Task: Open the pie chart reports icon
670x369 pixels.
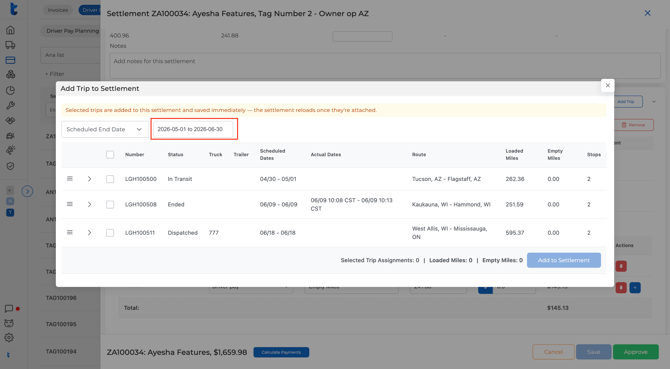Action: [10, 90]
